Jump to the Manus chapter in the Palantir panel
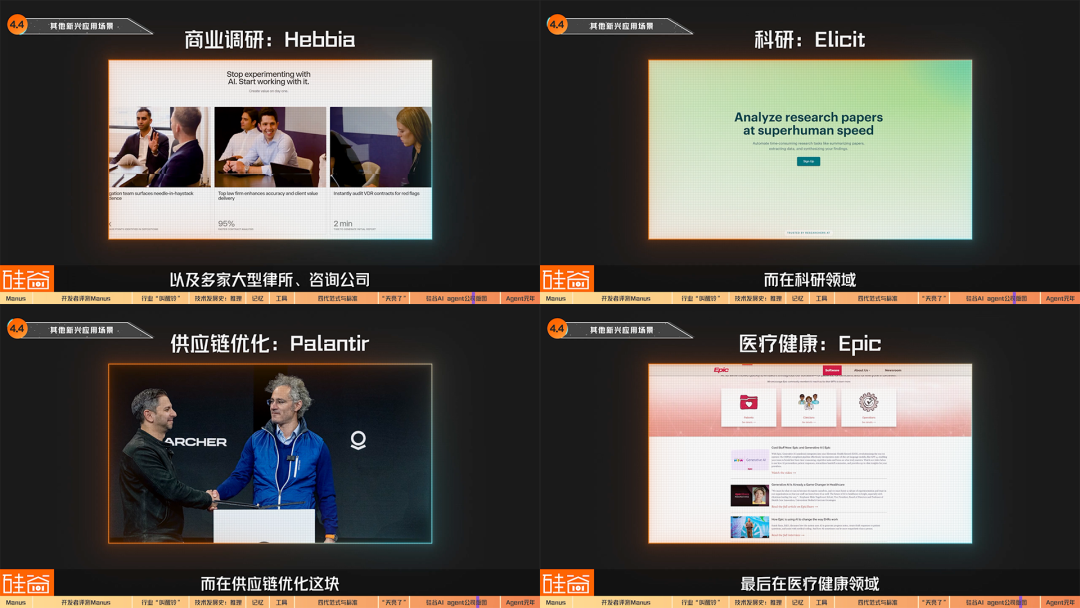1080x608 pixels. coord(15,602)
